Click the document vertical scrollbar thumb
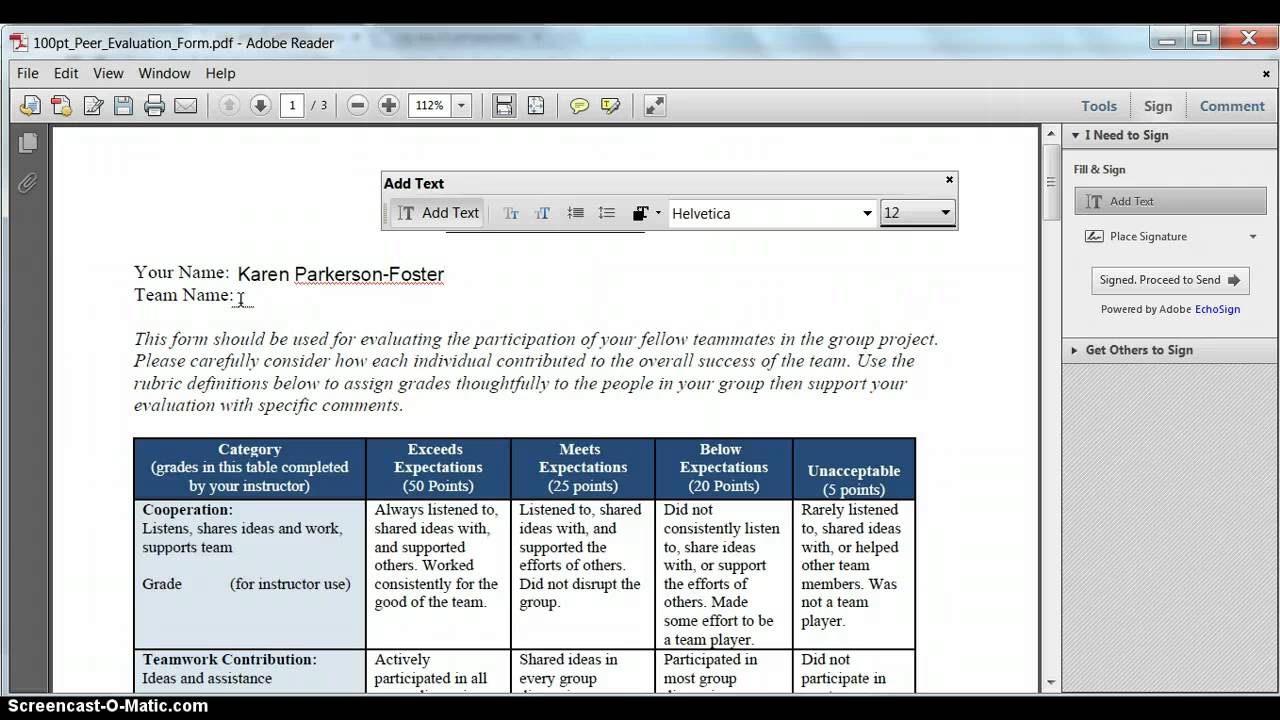This screenshot has width=1280, height=720. (1051, 182)
